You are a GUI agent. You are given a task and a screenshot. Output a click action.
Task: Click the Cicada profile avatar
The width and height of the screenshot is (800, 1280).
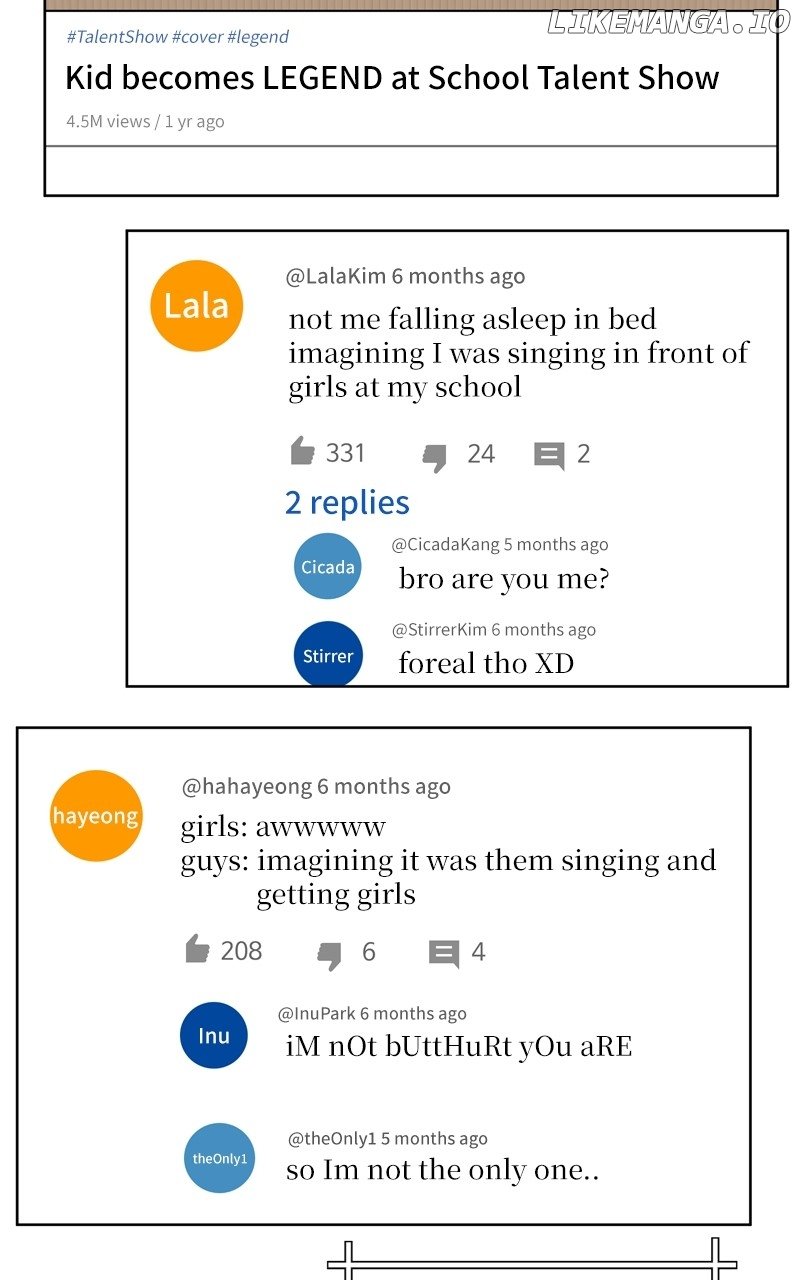pyautogui.click(x=328, y=567)
